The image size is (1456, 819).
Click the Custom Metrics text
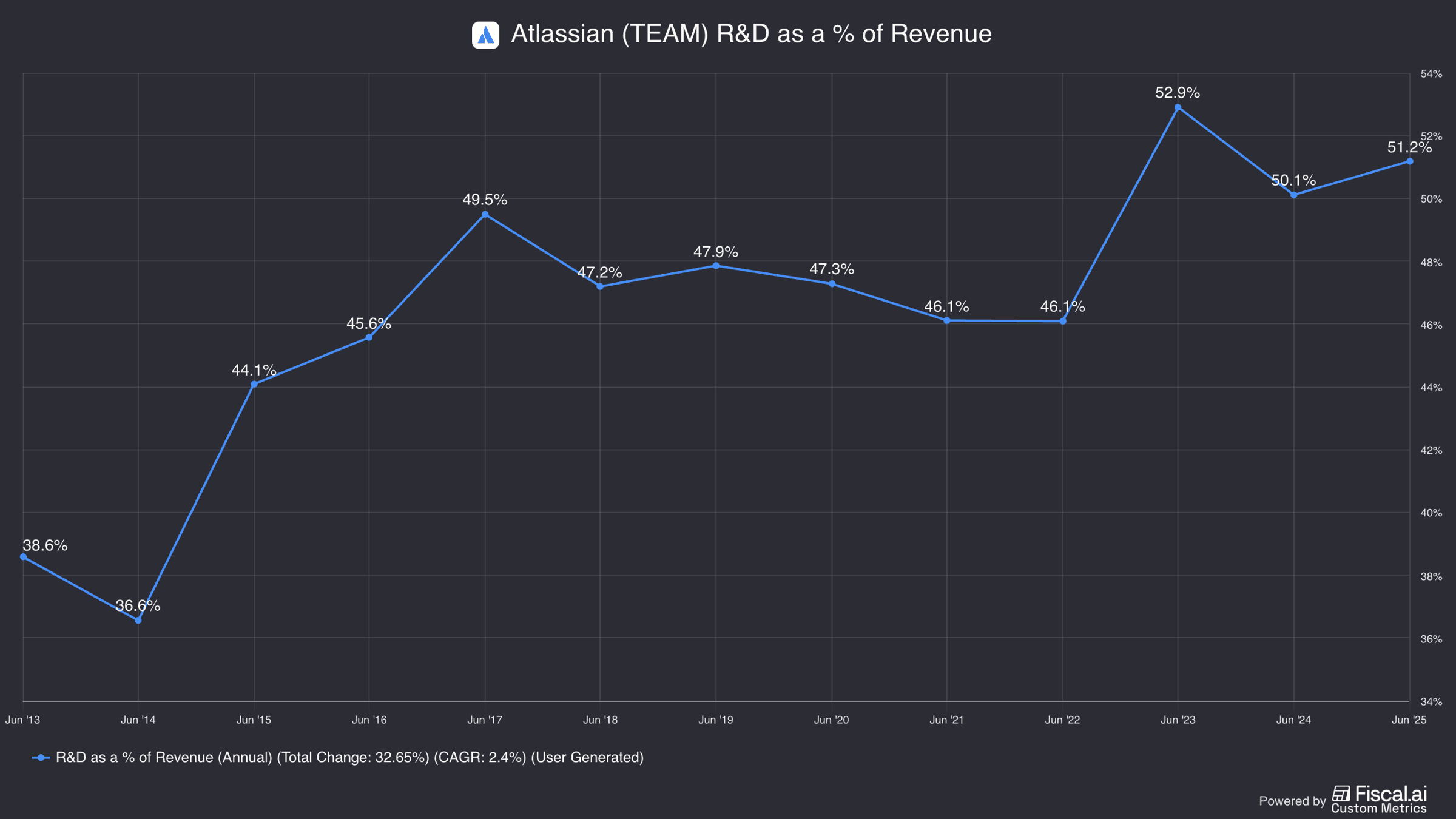click(x=1379, y=809)
